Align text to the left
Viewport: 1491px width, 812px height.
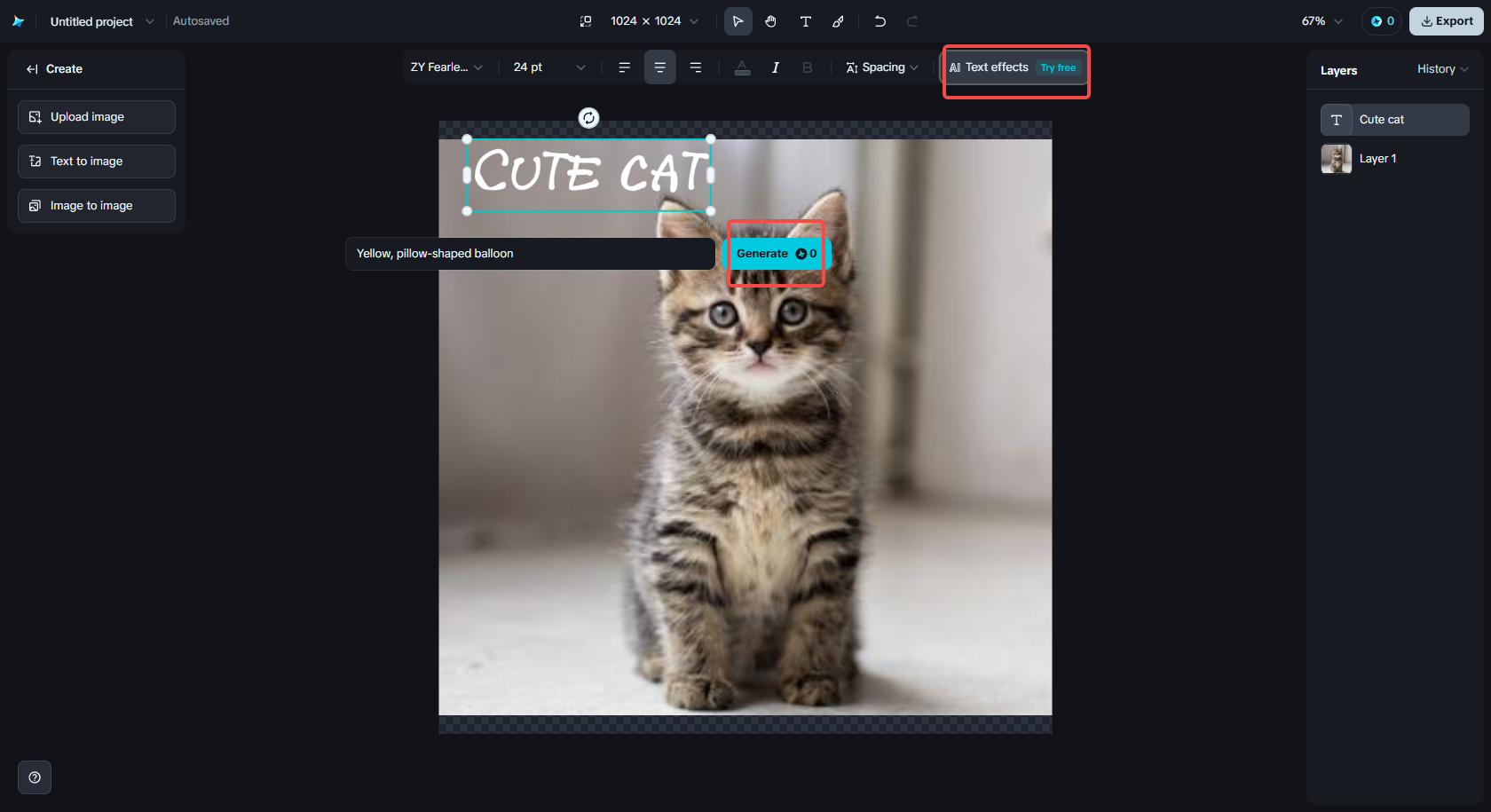625,67
